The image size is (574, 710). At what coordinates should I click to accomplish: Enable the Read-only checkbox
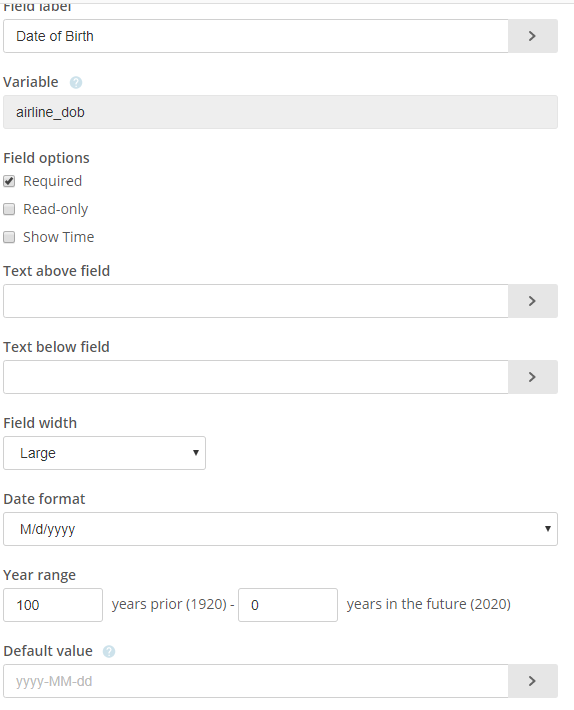[x=9, y=209]
